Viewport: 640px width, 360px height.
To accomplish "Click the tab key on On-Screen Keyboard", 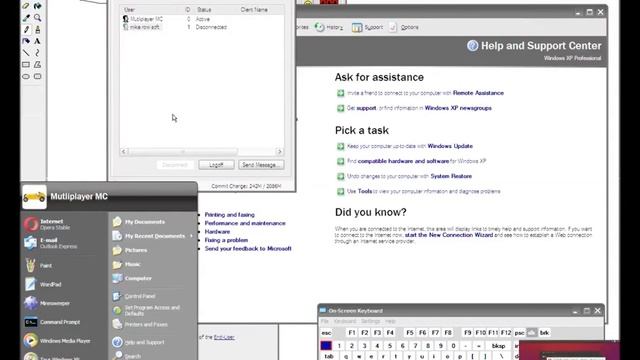I will (329, 356).
